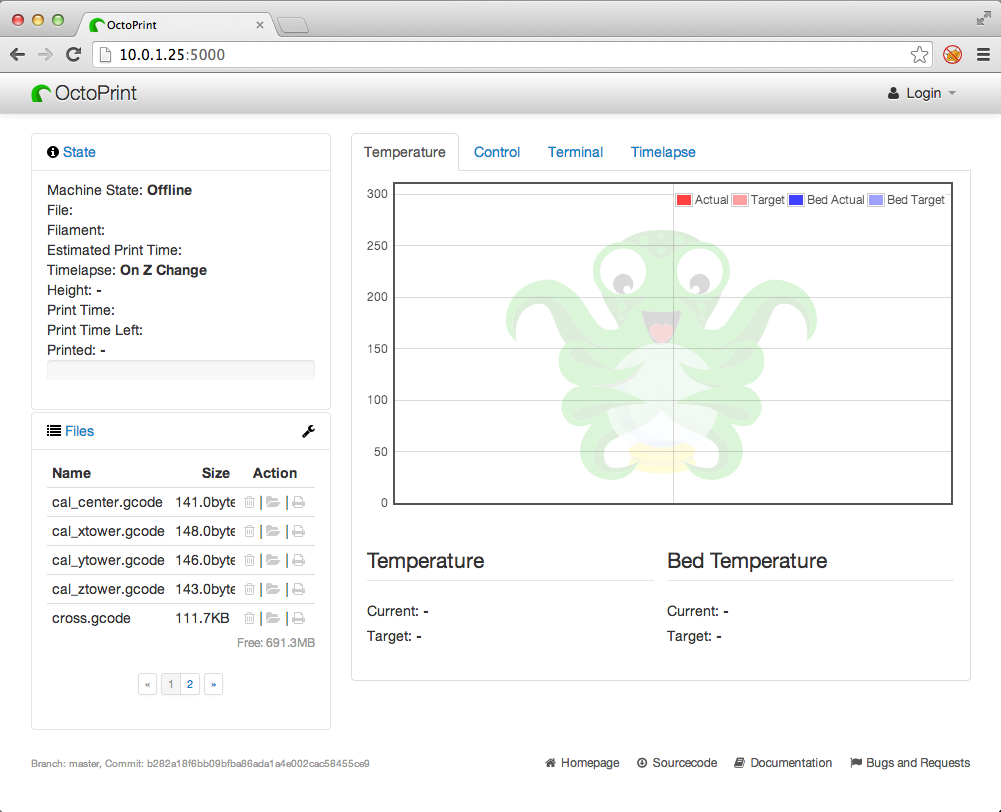Go to previous files page arrow

pyautogui.click(x=147, y=684)
